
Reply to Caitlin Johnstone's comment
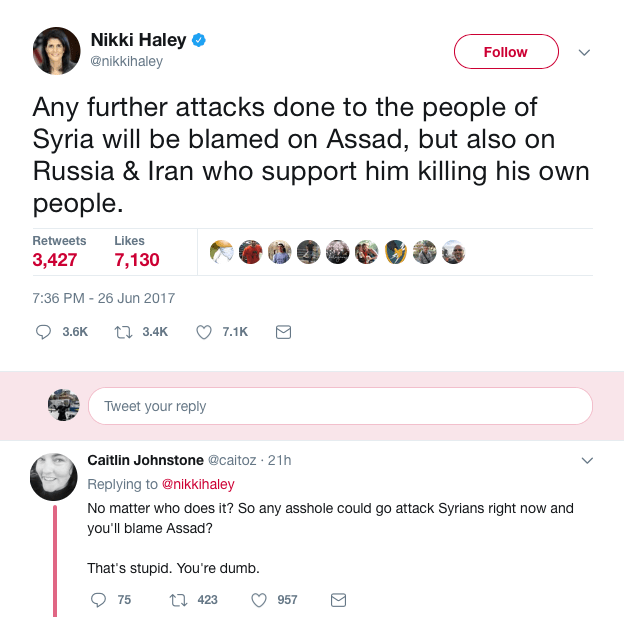tap(98, 600)
